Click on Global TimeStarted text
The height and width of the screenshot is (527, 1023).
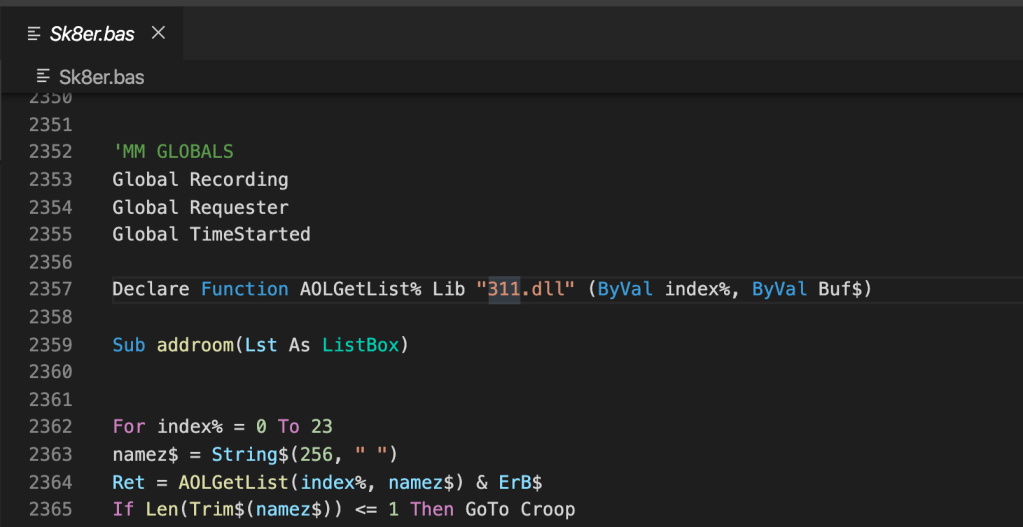coord(211,235)
